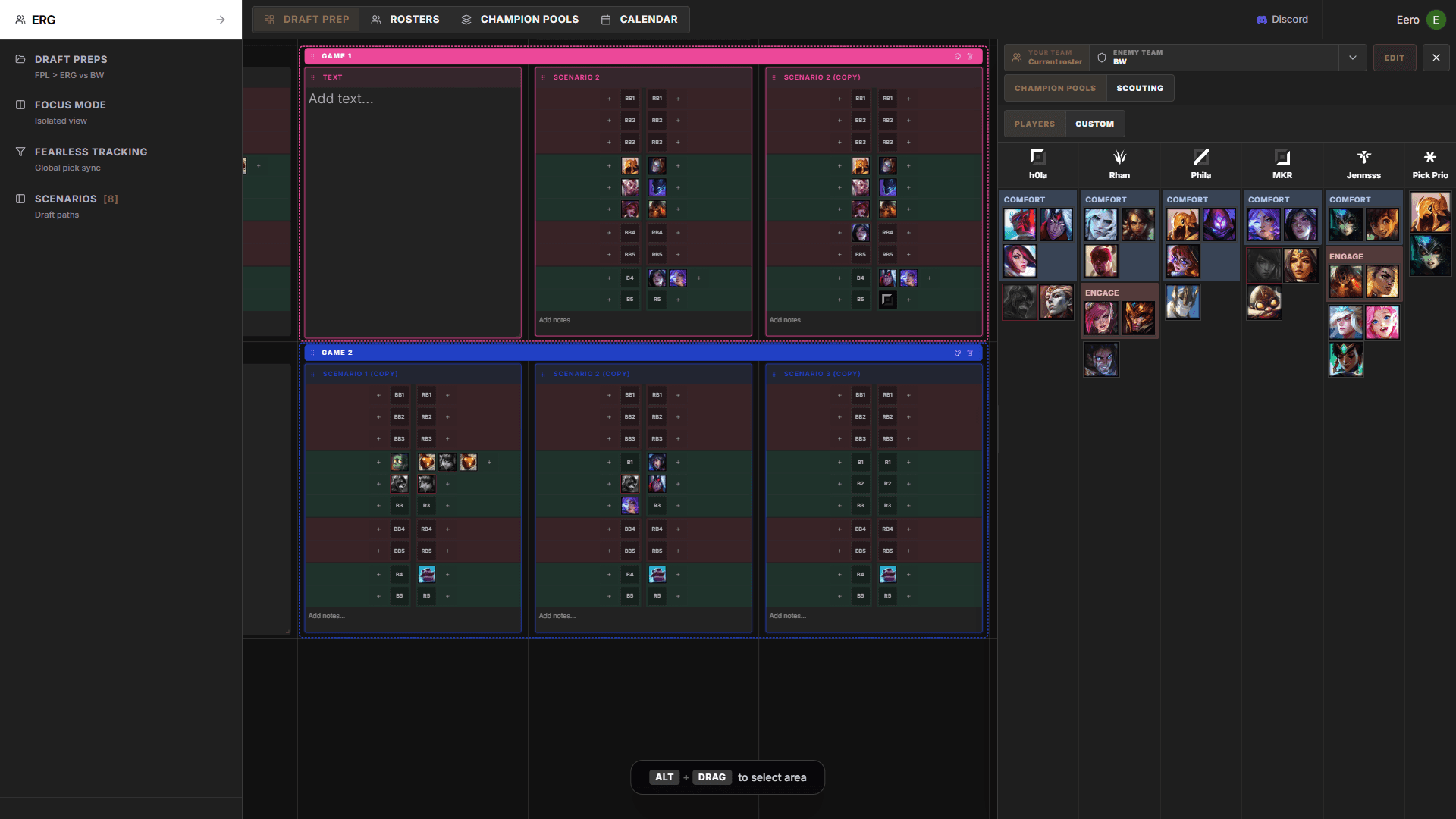This screenshot has width=1456, height=819.
Task: Open the Rosters tab
Action: [405, 20]
